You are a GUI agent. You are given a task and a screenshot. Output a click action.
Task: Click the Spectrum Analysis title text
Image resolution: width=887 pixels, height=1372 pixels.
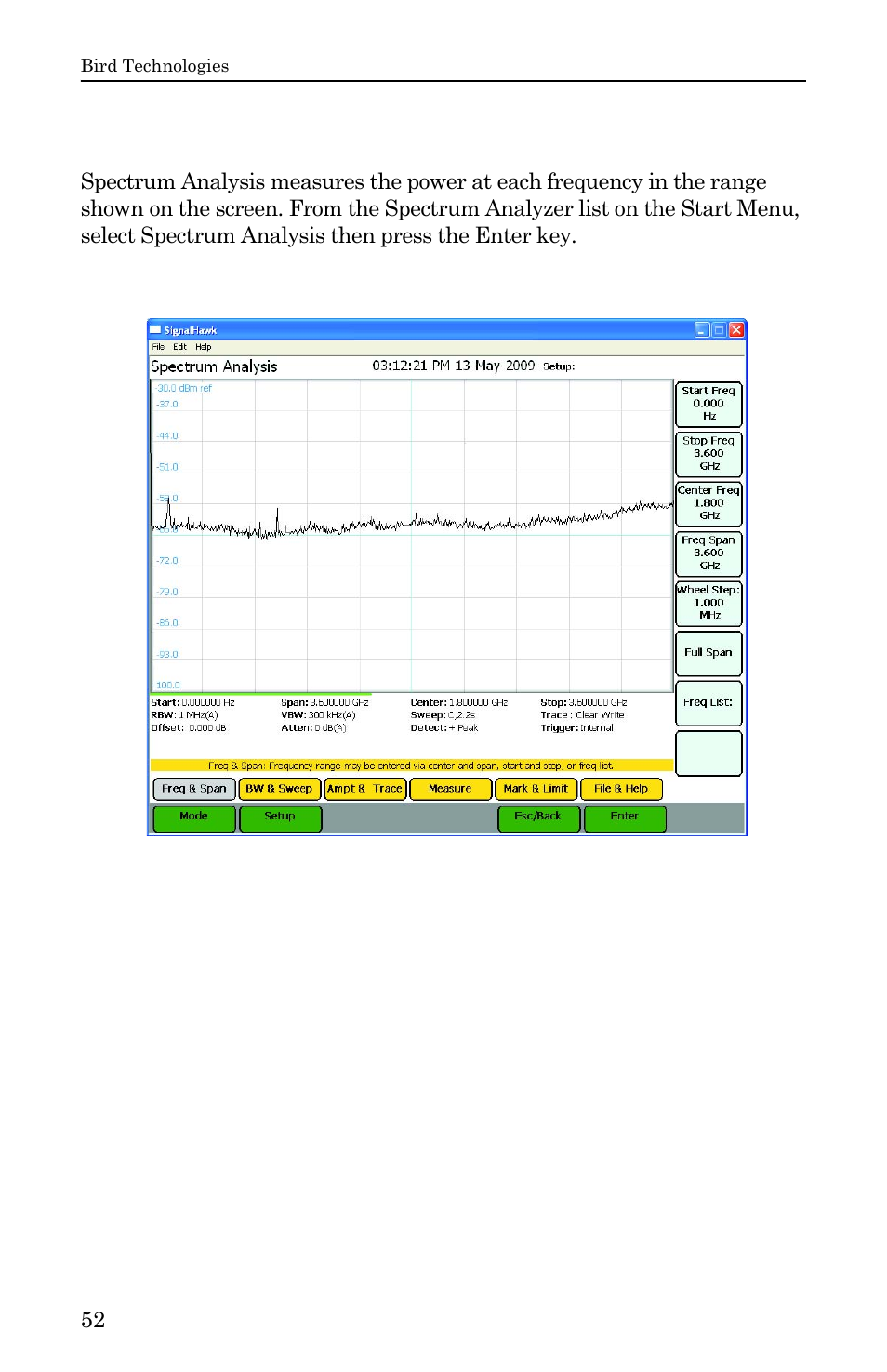point(214,366)
